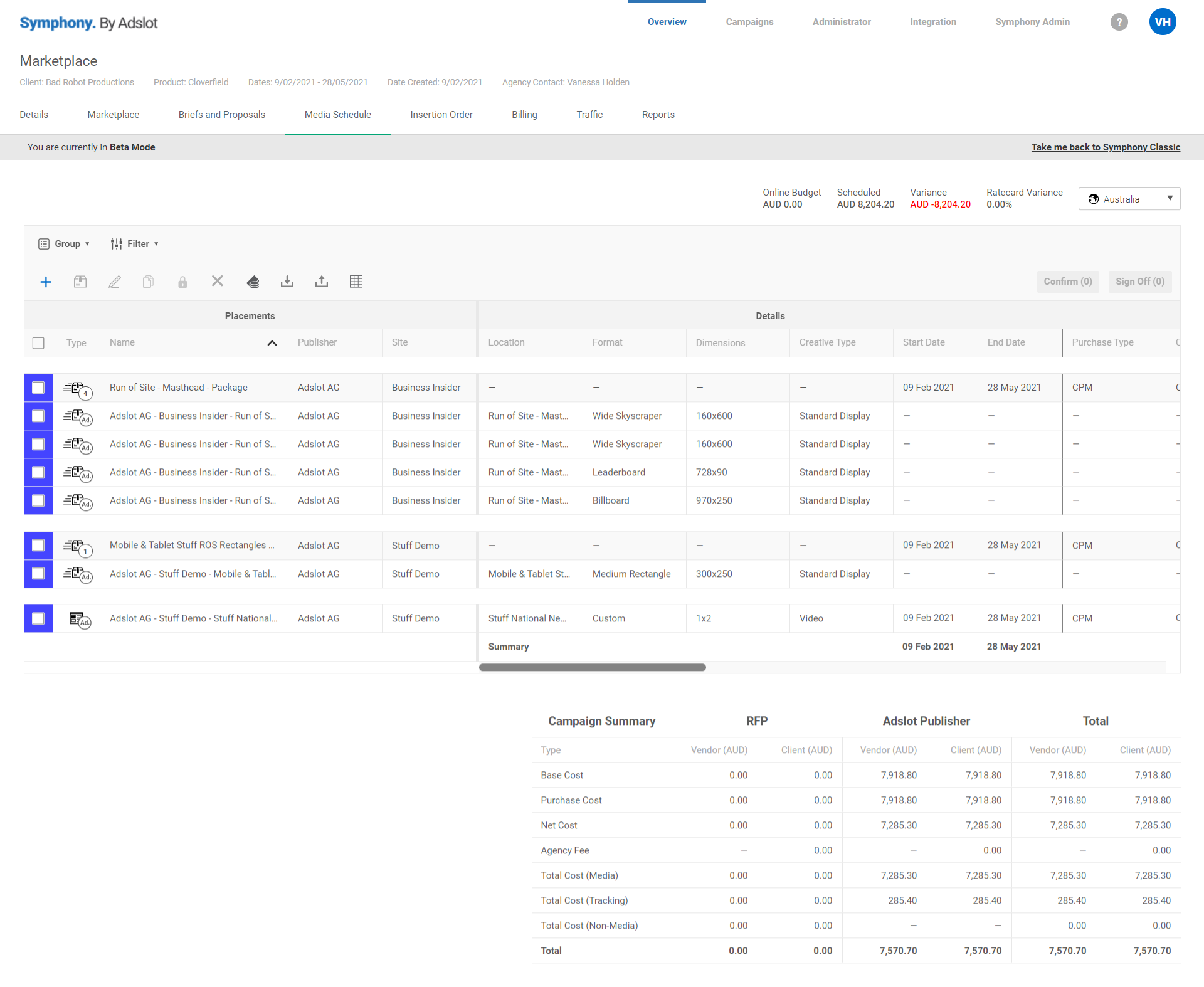Sort by Name using the column arrow
Image resolution: width=1204 pixels, height=987 pixels.
(272, 343)
